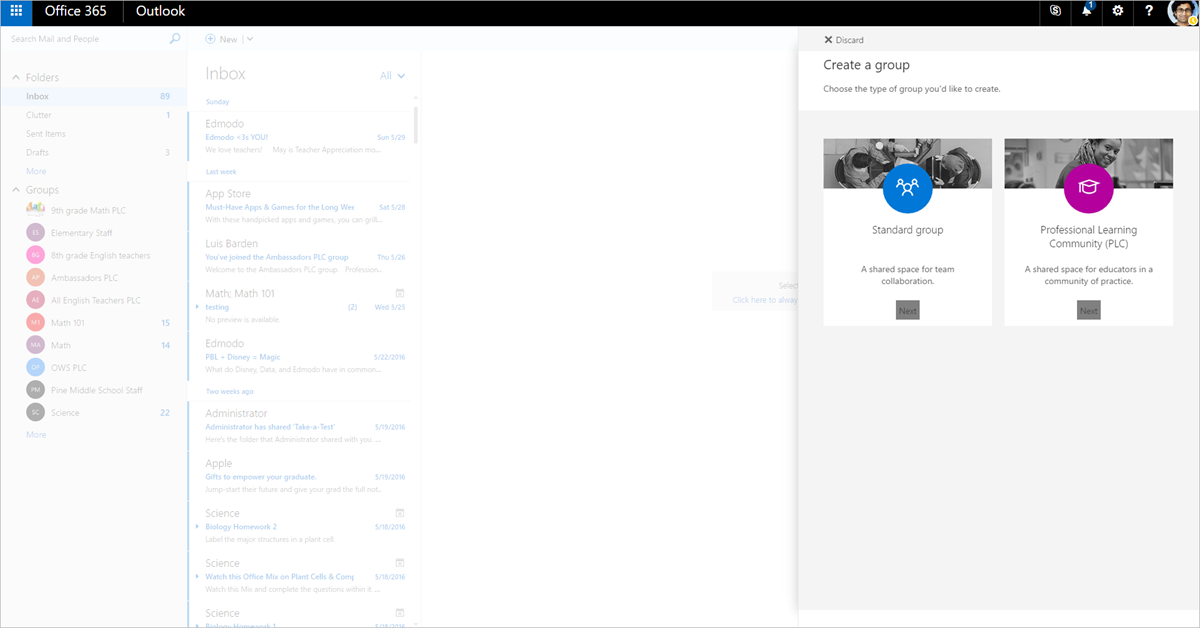Click Discard to cancel group creation
Viewport: 1200px width, 628px height.
coord(844,39)
